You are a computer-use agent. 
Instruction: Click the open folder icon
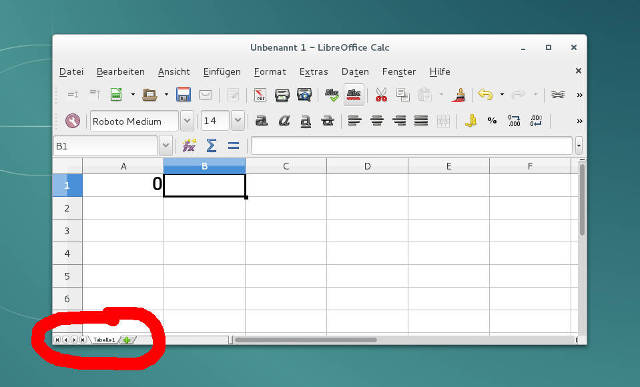pos(149,95)
